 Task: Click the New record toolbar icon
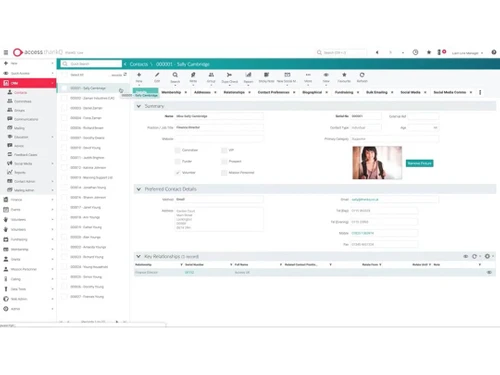(139, 77)
